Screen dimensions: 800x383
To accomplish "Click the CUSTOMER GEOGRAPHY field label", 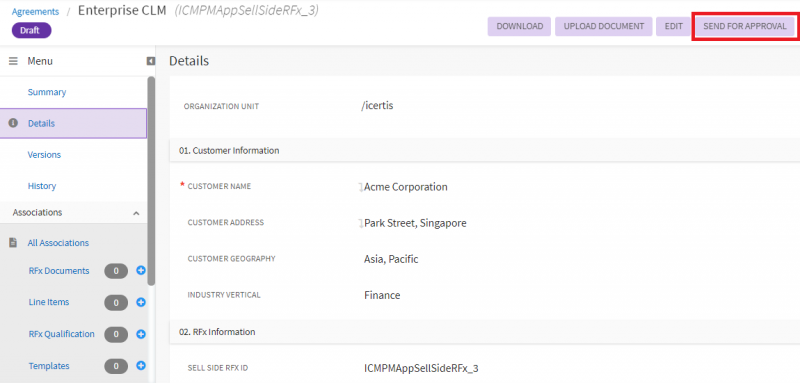I will tap(232, 259).
